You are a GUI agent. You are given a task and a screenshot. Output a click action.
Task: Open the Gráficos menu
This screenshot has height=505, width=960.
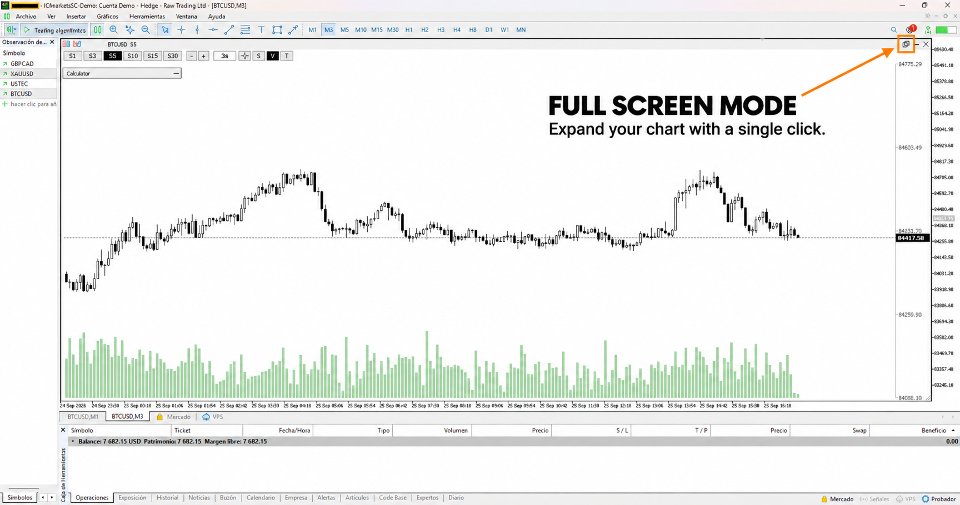pyautogui.click(x=107, y=17)
